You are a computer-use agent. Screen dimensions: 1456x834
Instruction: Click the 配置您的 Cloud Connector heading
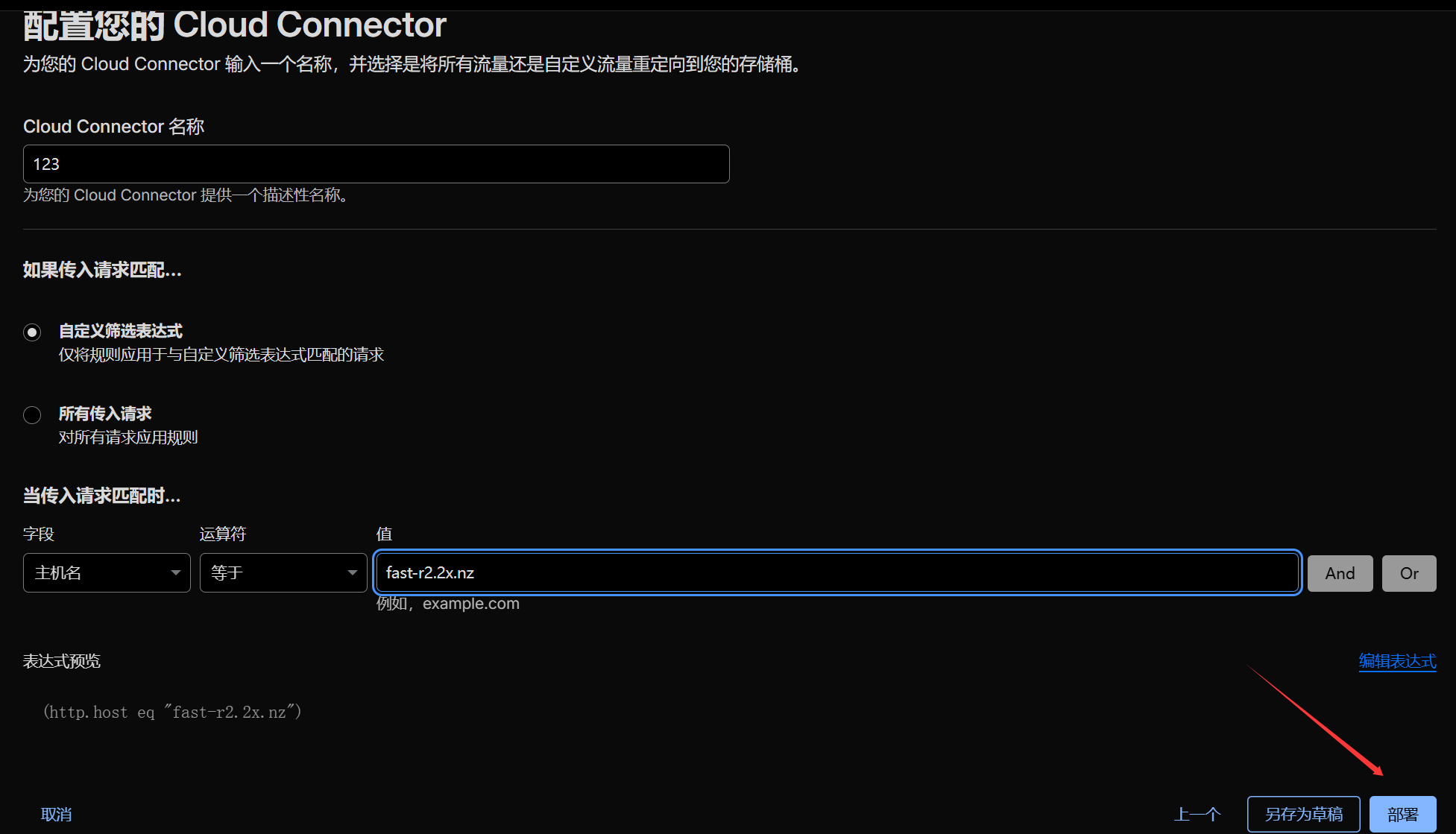point(234,25)
